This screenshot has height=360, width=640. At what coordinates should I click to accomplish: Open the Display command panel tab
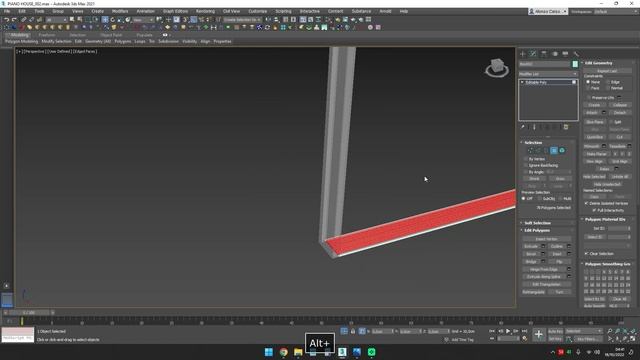(565, 54)
